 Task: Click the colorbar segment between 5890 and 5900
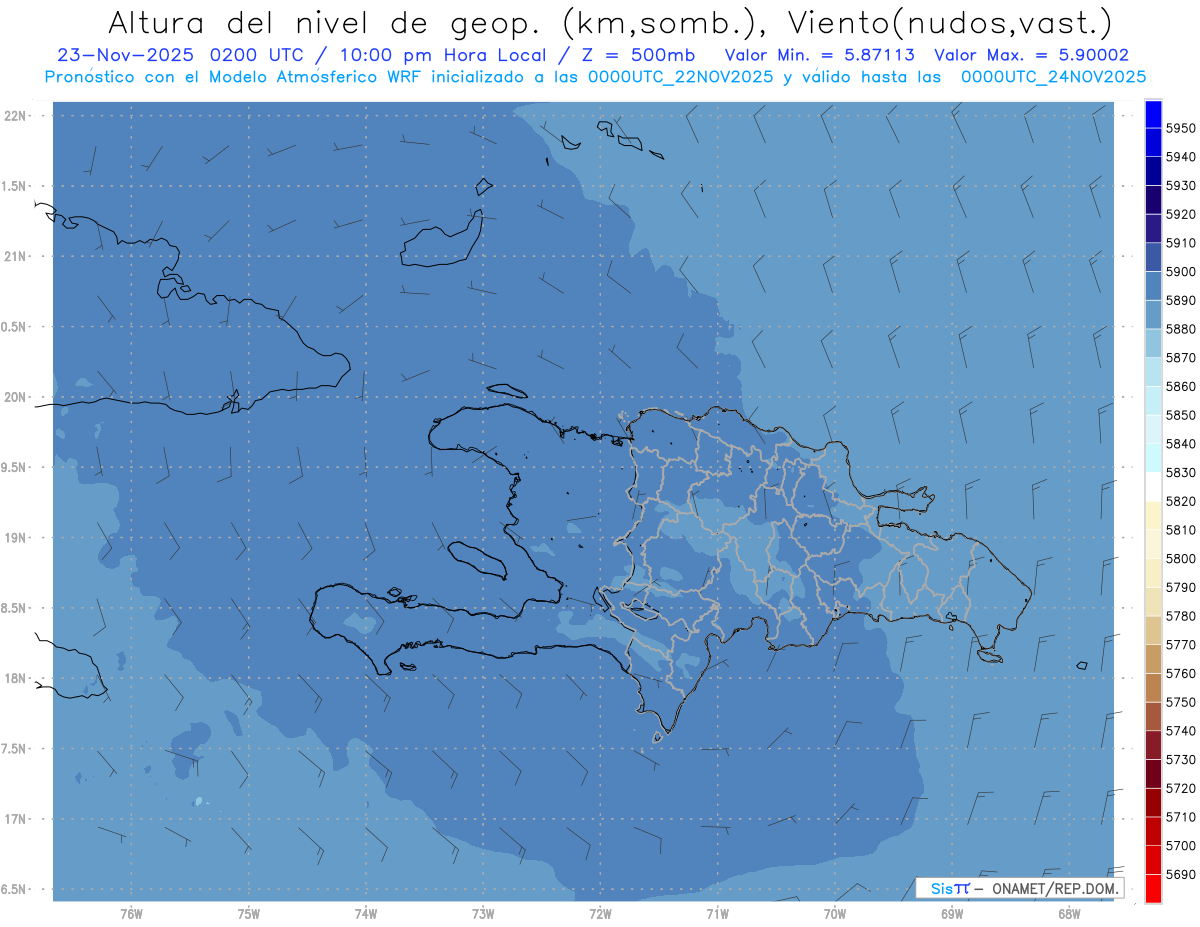(1153, 286)
